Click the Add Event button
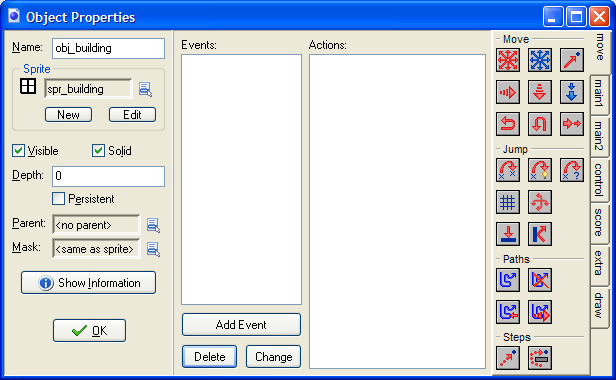616x380 pixels. click(x=241, y=325)
